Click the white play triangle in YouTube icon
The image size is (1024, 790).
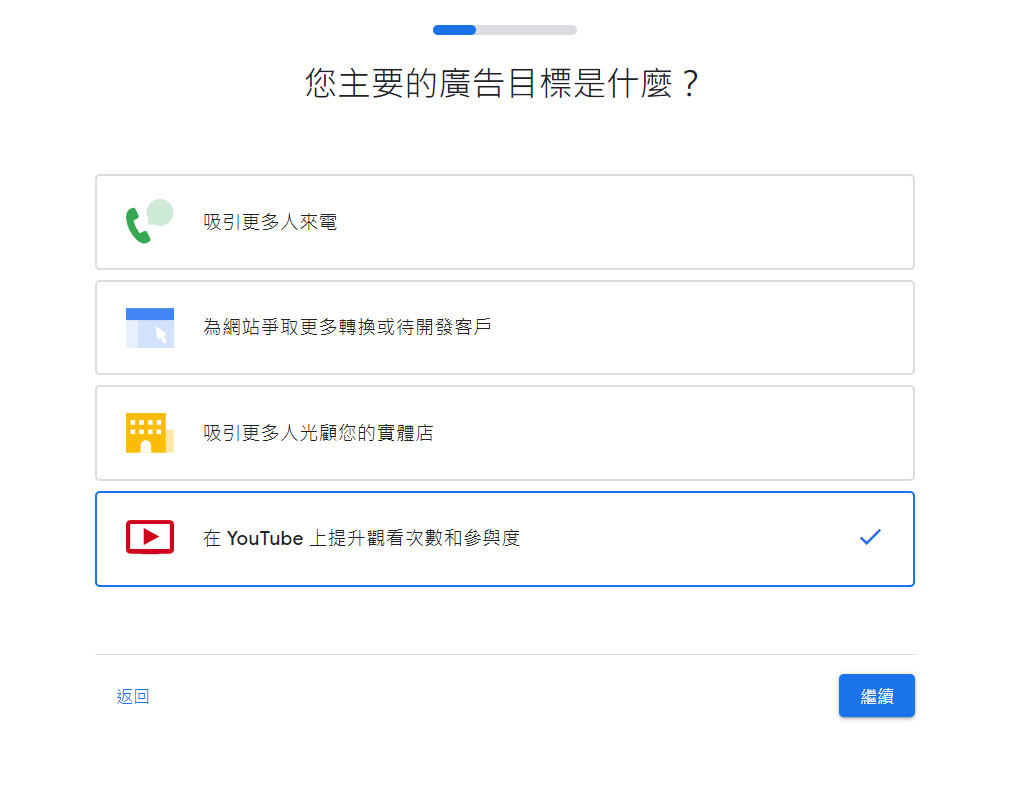151,537
